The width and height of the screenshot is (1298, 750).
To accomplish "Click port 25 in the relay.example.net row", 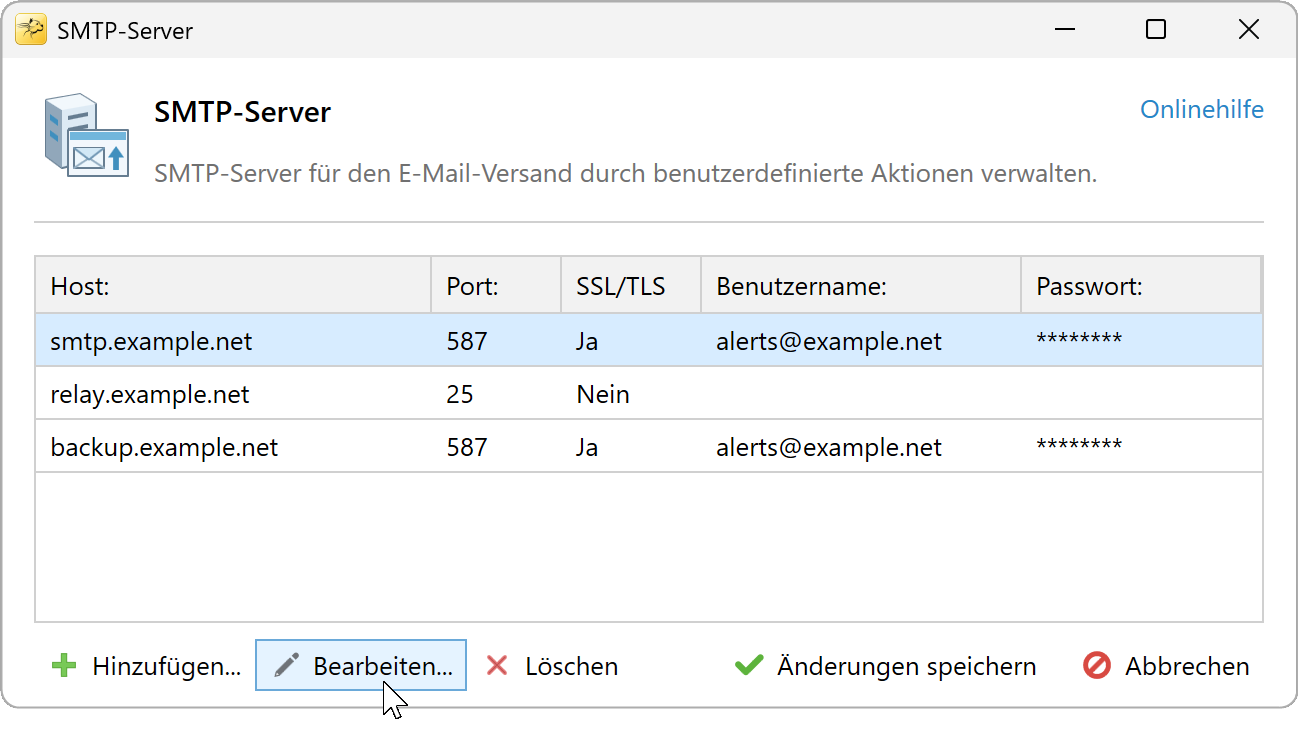I will 460,394.
